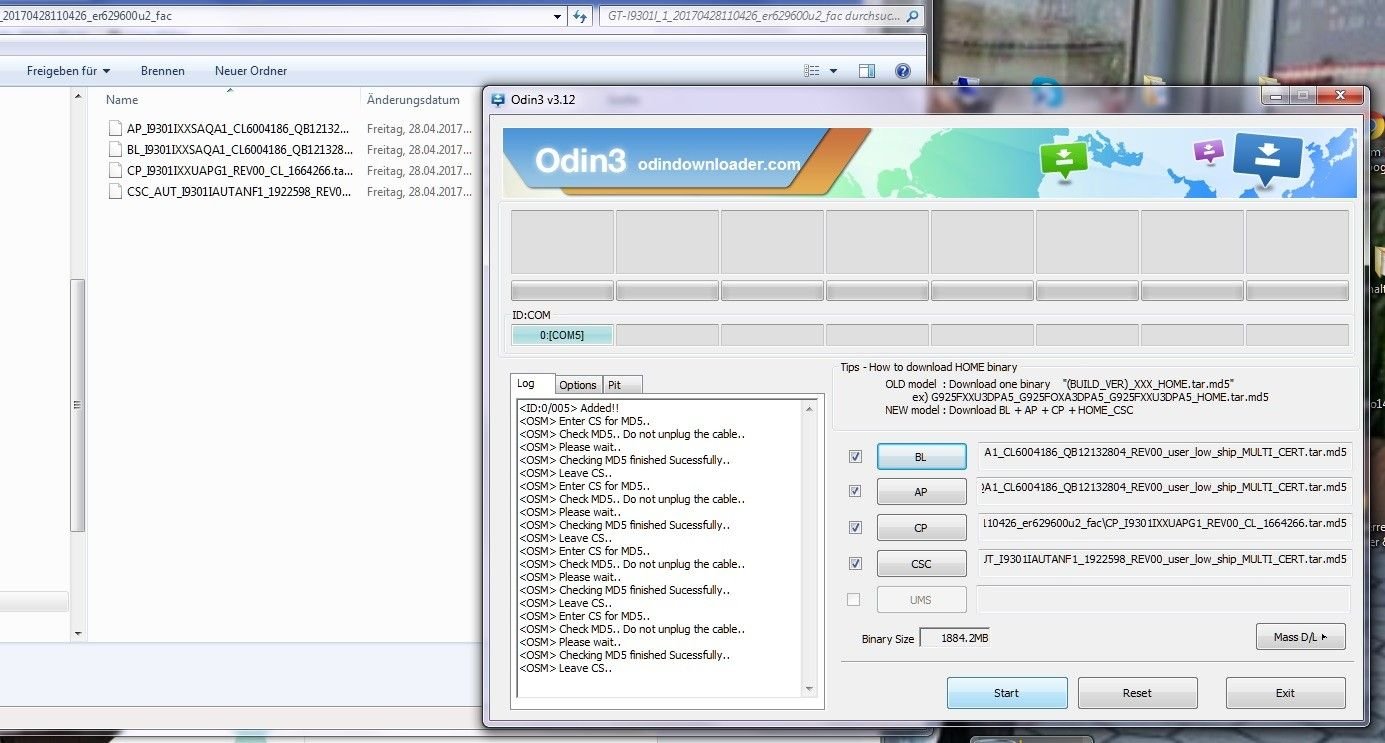The height and width of the screenshot is (743, 1385).
Task: Toggle the Explorer preview pane icon
Action: coord(867,71)
